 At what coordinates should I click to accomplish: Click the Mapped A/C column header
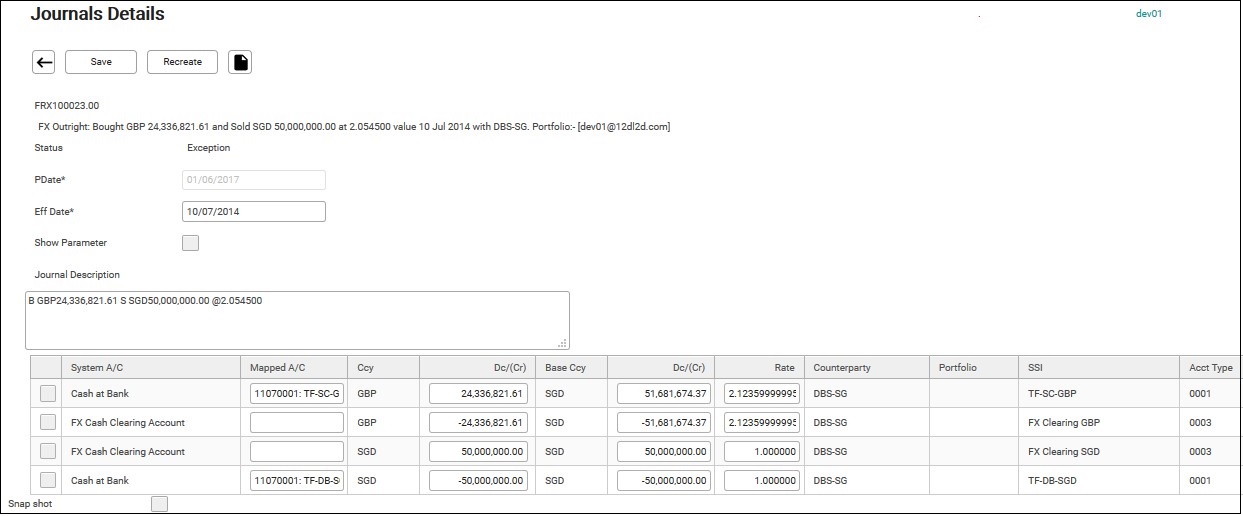pyautogui.click(x=278, y=368)
